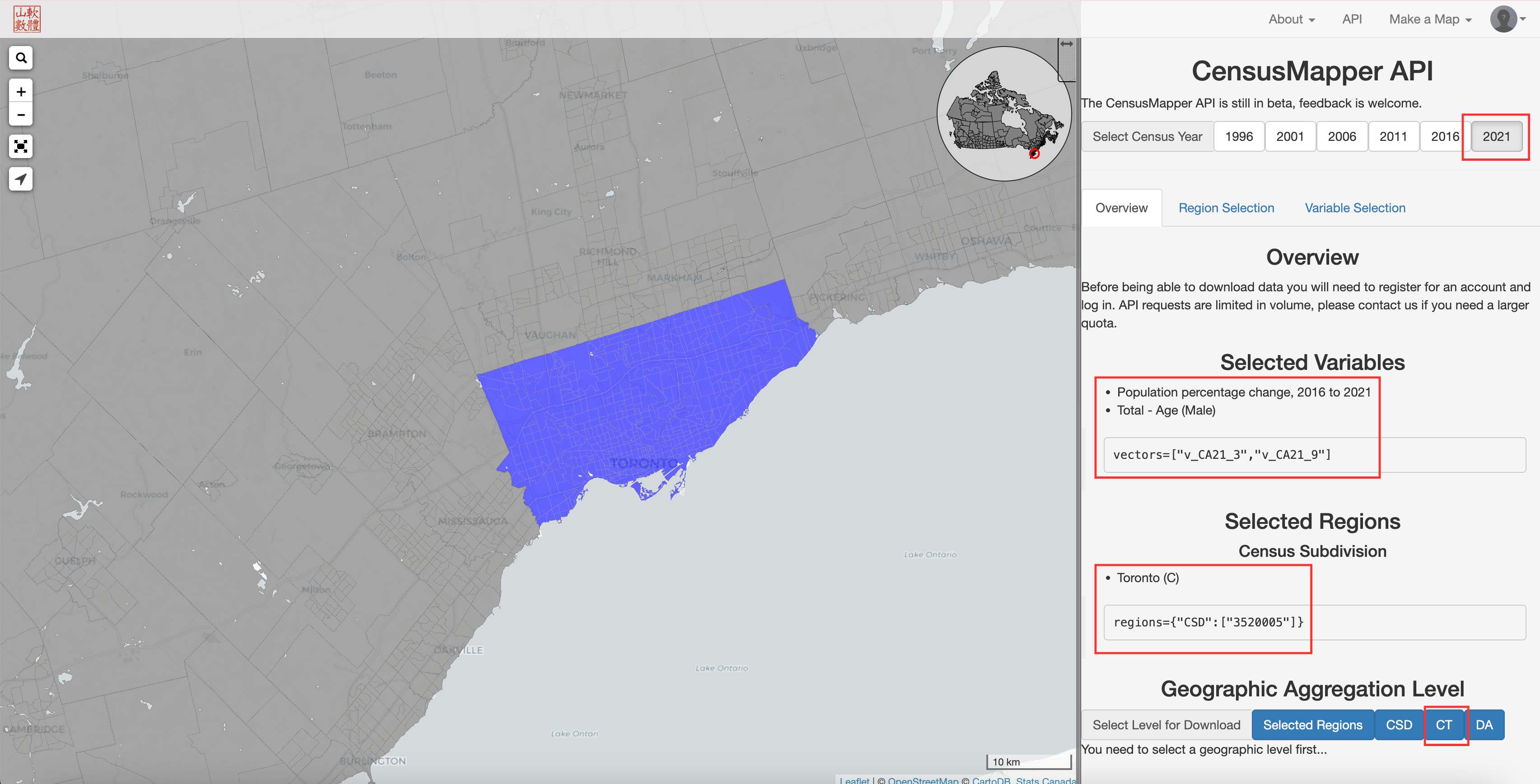This screenshot has width=1540, height=784.
Task: Click the vectors code field
Action: coord(1314,455)
